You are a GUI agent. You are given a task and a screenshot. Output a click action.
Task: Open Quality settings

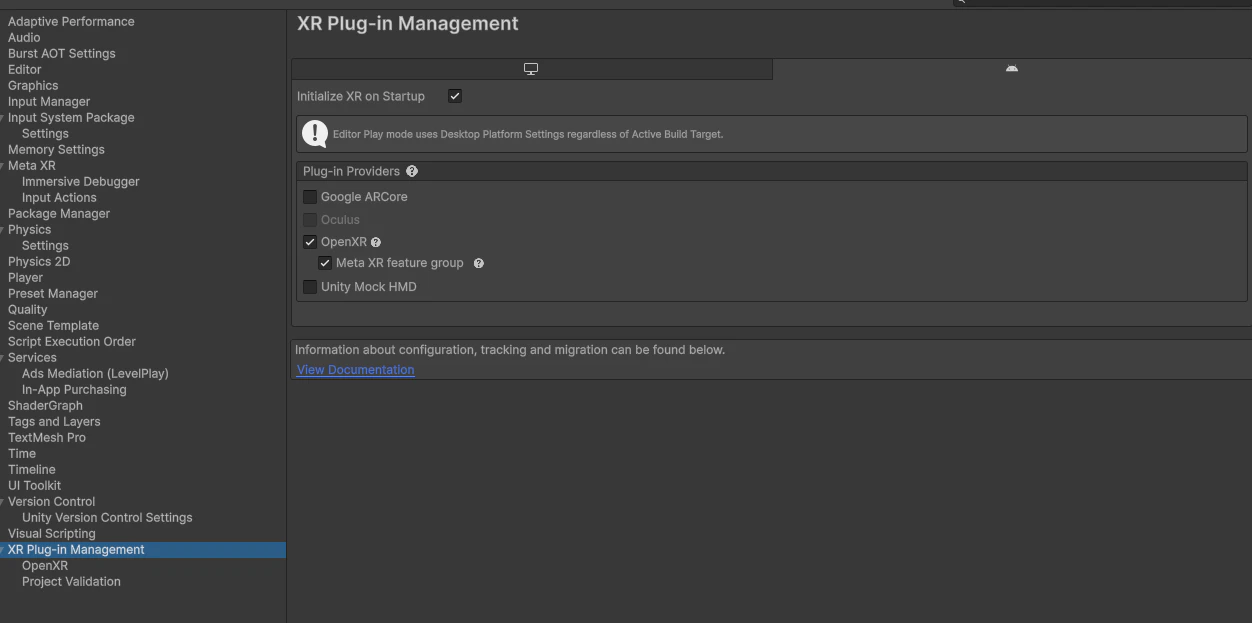tap(28, 309)
